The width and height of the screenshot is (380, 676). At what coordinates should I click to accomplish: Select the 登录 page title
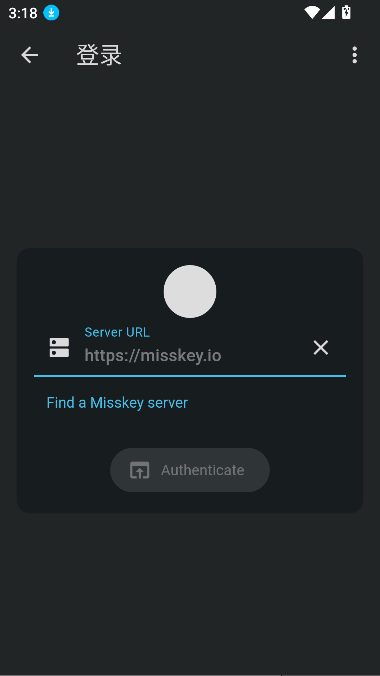99,55
